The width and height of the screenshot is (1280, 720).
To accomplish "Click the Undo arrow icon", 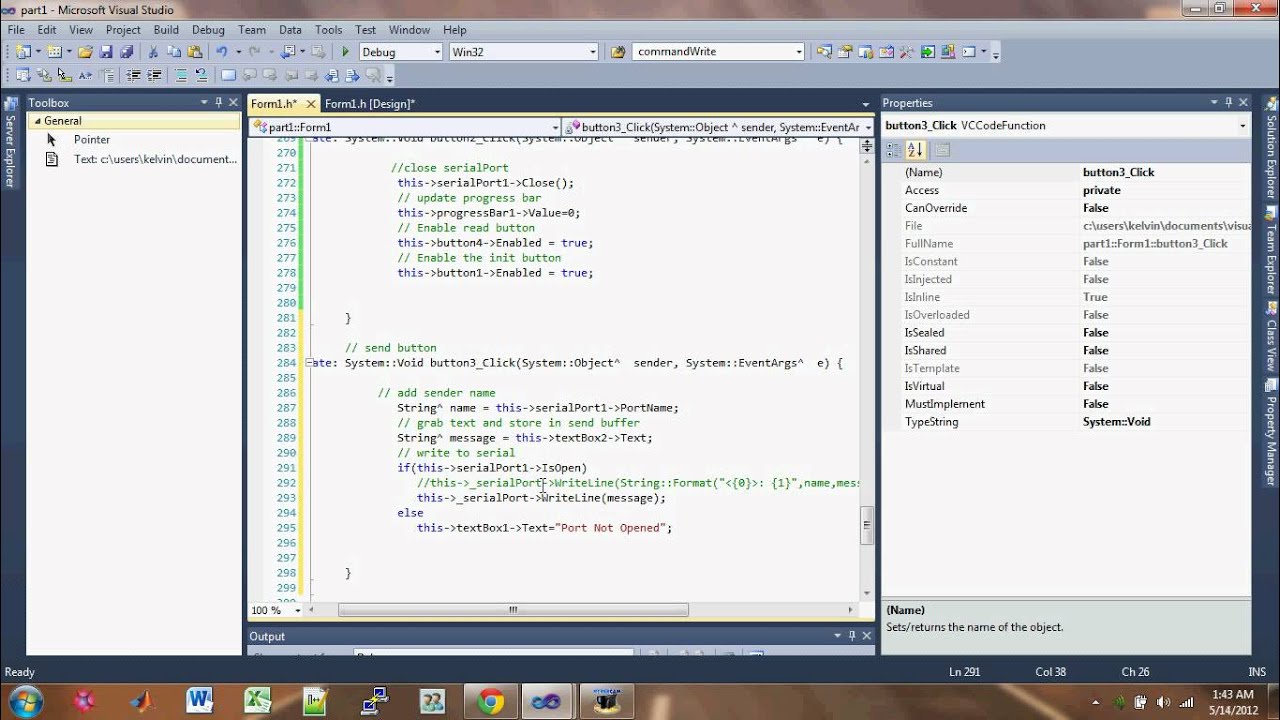I will point(221,52).
